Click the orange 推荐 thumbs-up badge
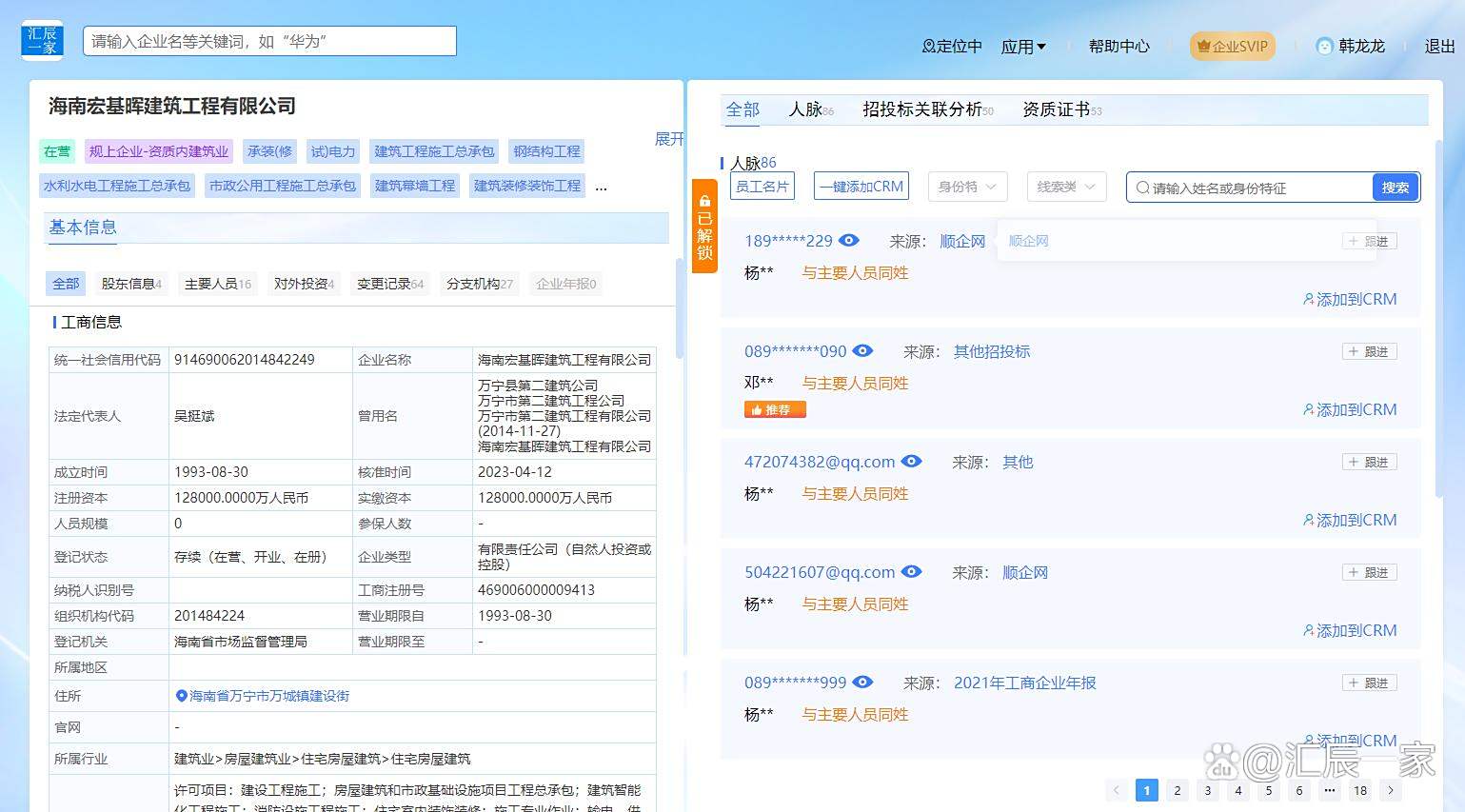Viewport: 1465px width, 812px height. tap(775, 409)
